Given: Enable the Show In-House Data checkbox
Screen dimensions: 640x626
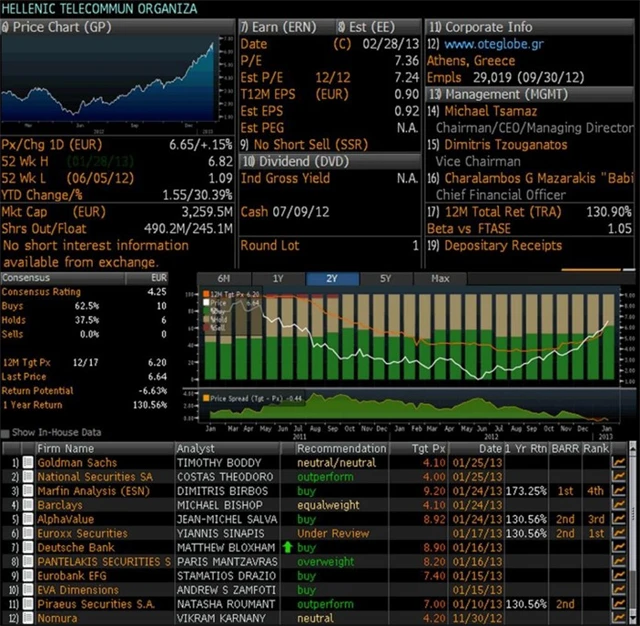Looking at the screenshot, I should click(x=6, y=432).
